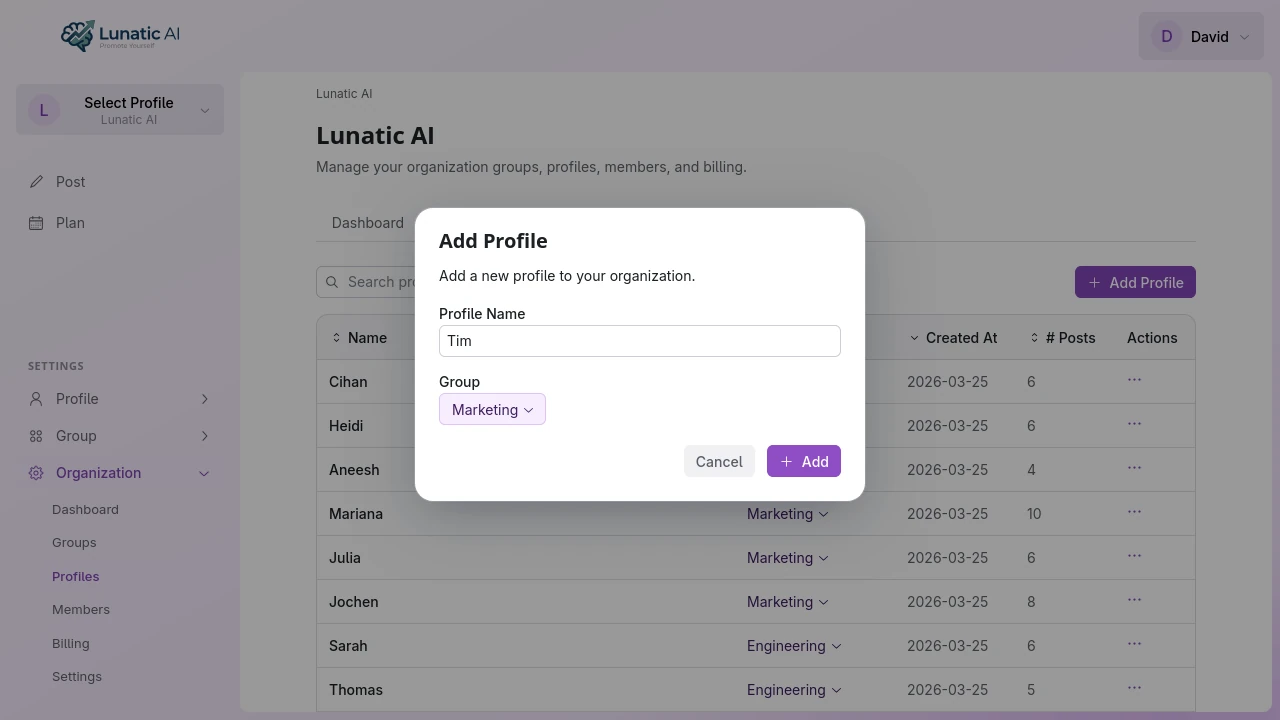This screenshot has width=1280, height=720.
Task: Open actions menu for Jochen
Action: click(x=1134, y=600)
